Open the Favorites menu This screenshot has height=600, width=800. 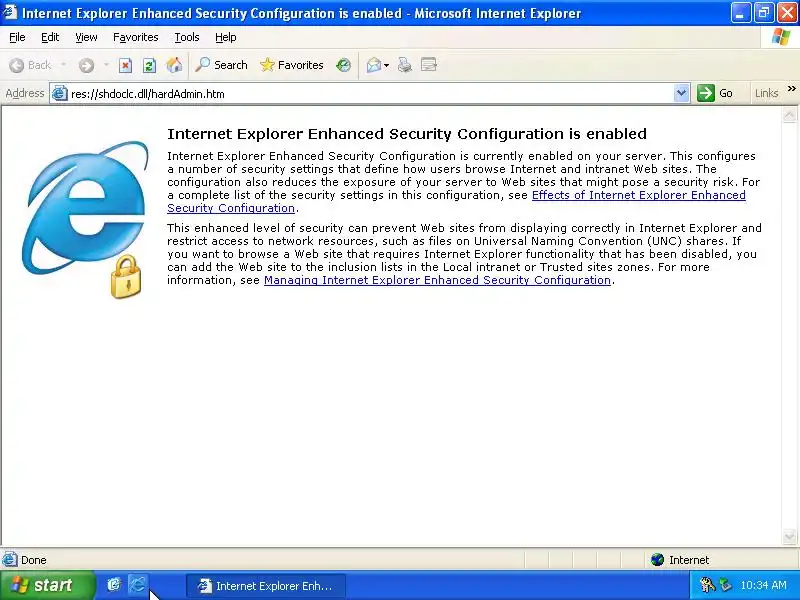coord(136,37)
